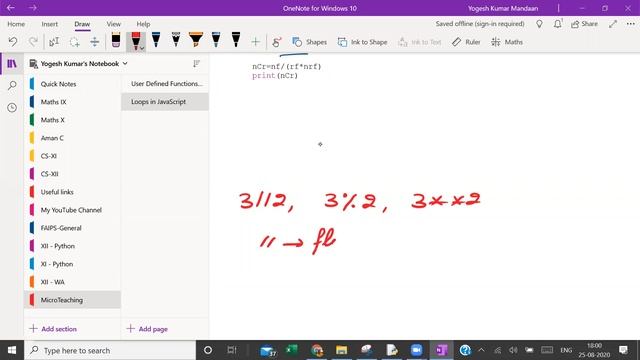
Task: Open Task View on taskbar
Action: [x=232, y=350]
